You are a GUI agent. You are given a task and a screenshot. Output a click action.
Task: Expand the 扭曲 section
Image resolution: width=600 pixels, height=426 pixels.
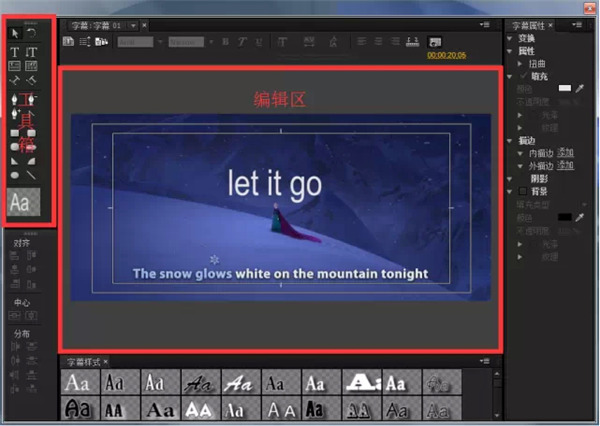[x=520, y=64]
